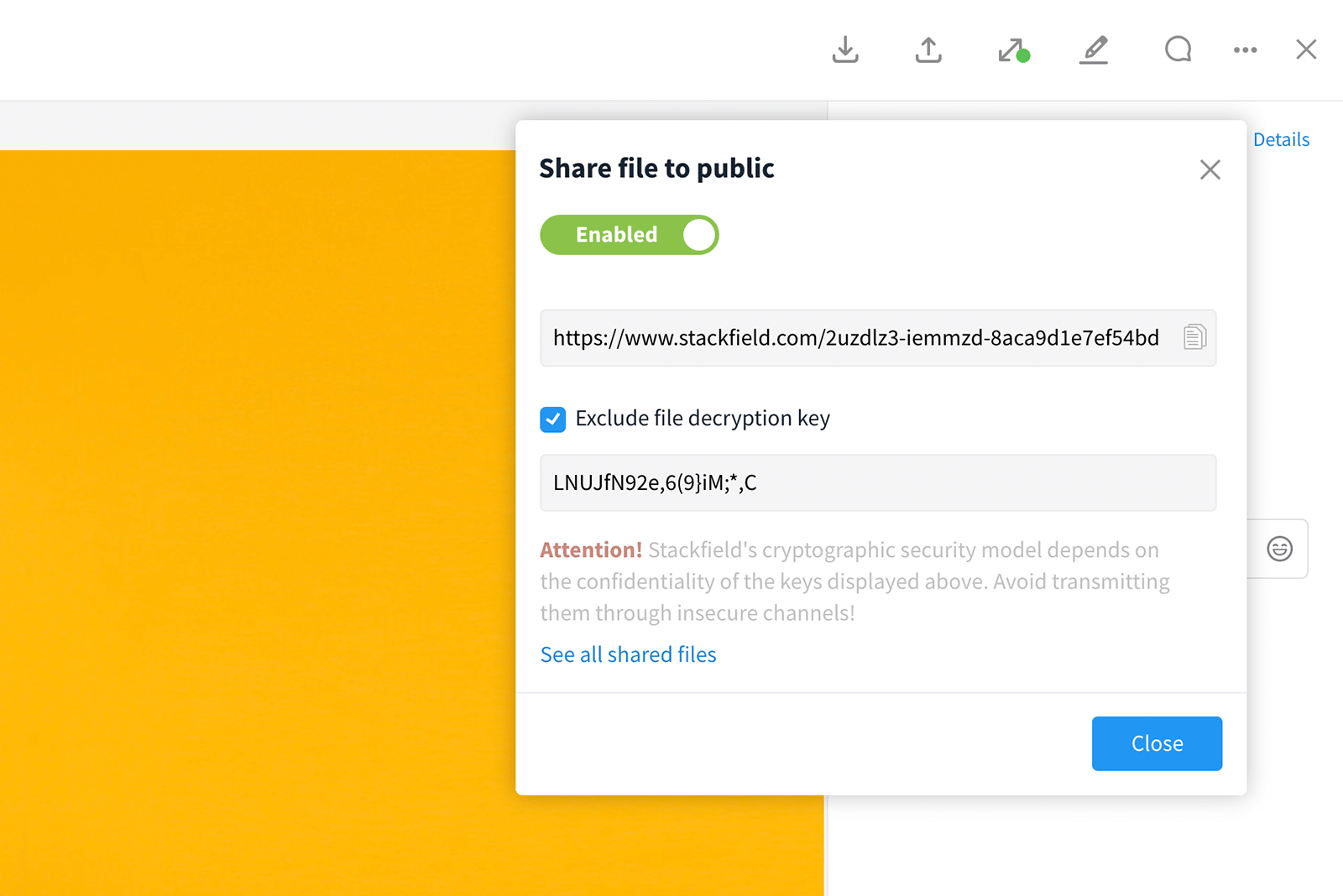Open the three-dot more options menu
Image resolution: width=1343 pixels, height=896 pixels.
coord(1246,49)
